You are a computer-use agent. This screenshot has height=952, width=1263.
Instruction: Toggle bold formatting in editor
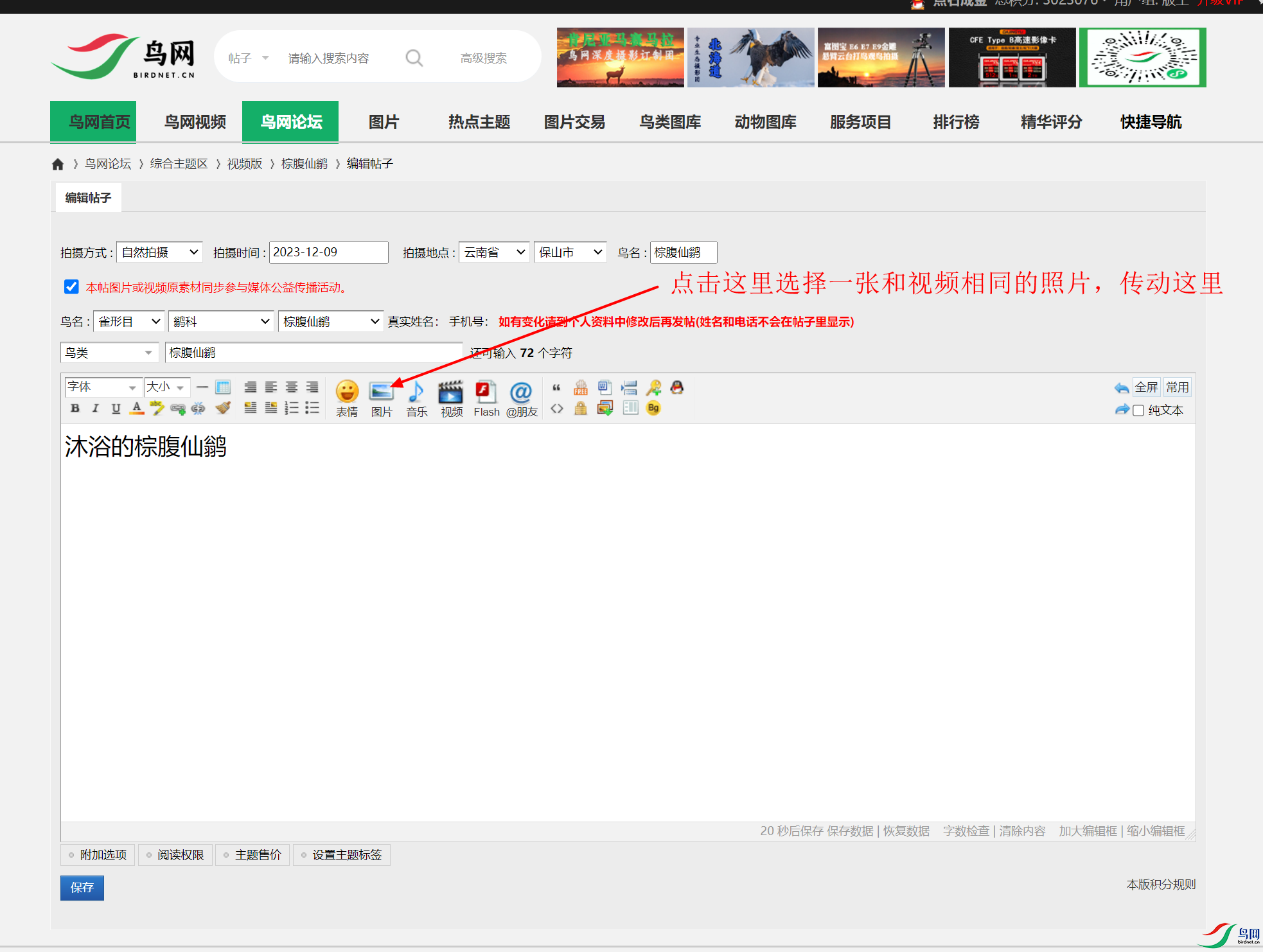pyautogui.click(x=75, y=408)
